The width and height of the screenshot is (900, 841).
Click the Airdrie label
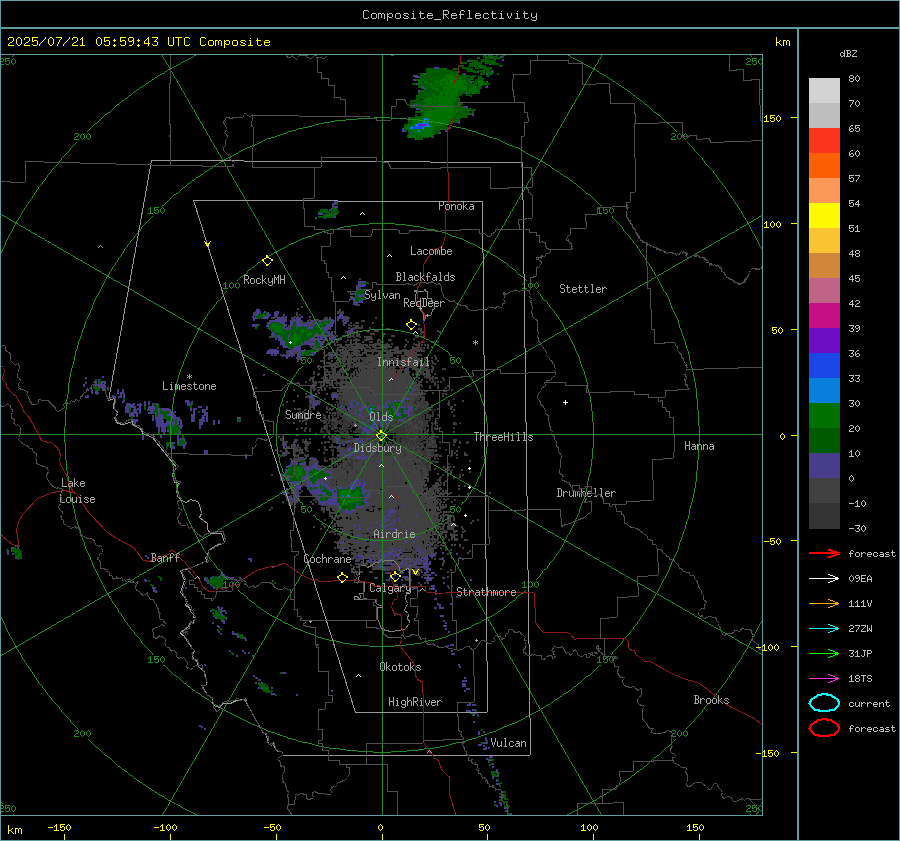tap(394, 534)
